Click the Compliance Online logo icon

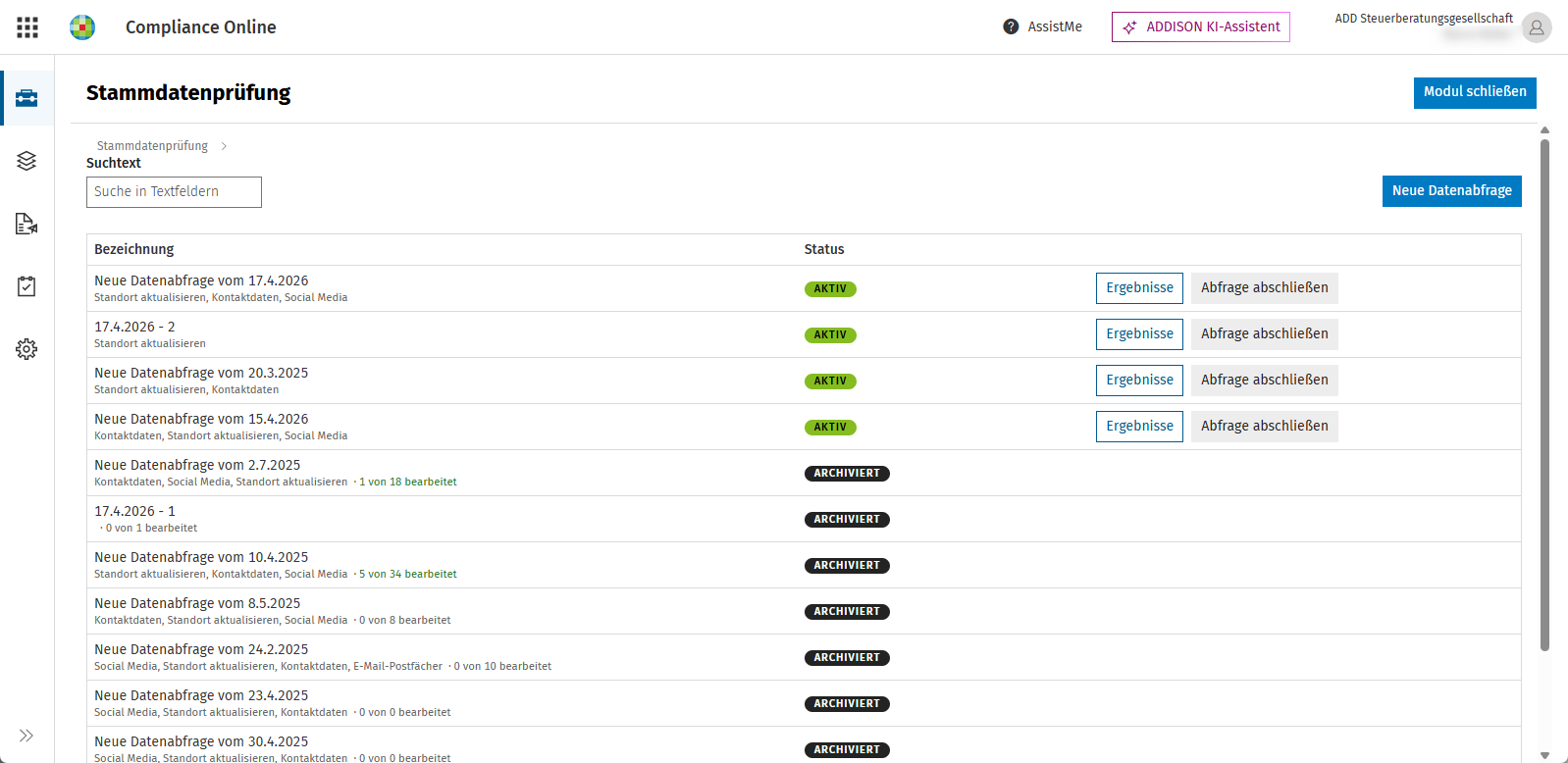click(x=82, y=27)
